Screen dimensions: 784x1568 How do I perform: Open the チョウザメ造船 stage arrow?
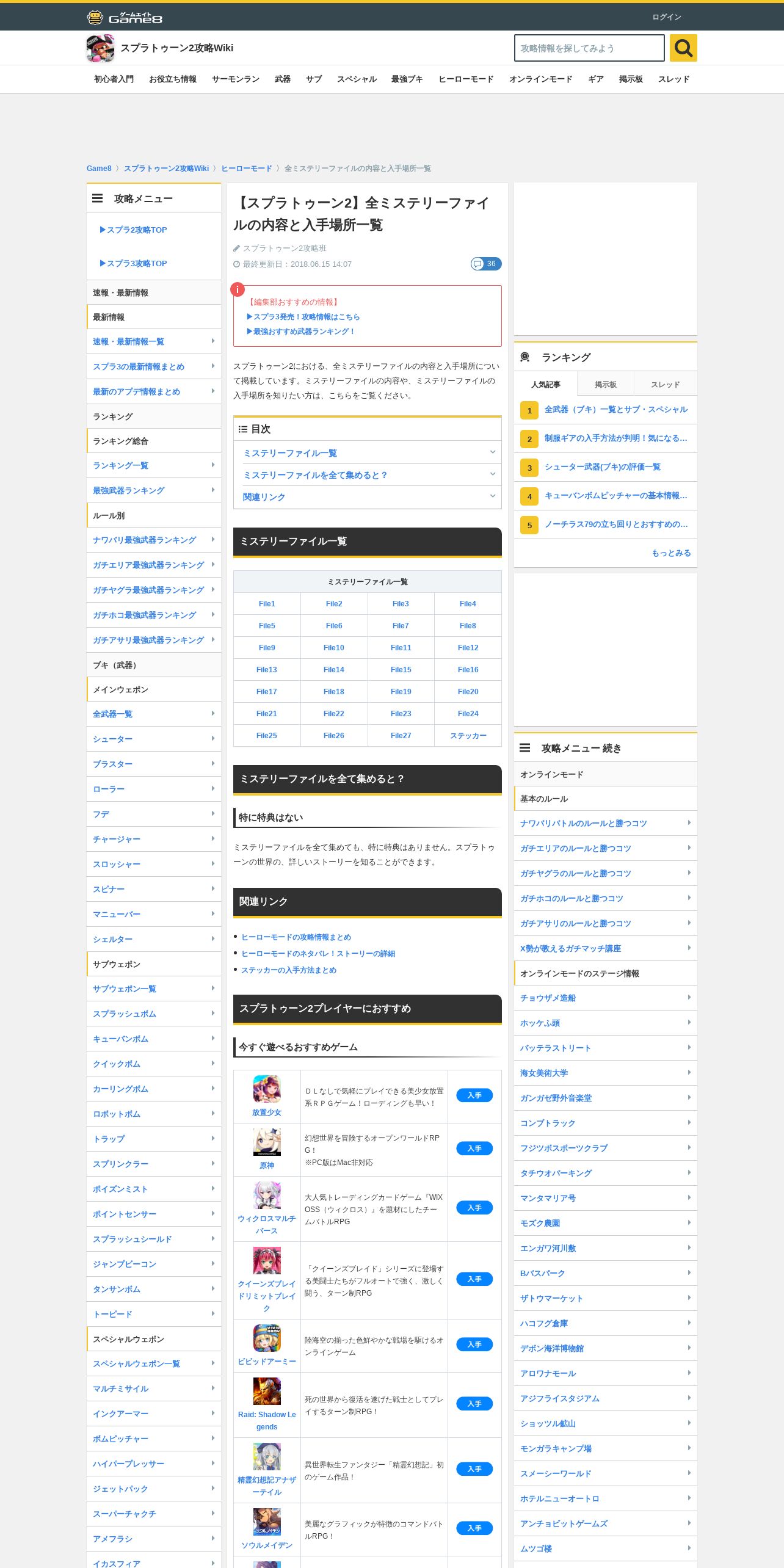689,998
